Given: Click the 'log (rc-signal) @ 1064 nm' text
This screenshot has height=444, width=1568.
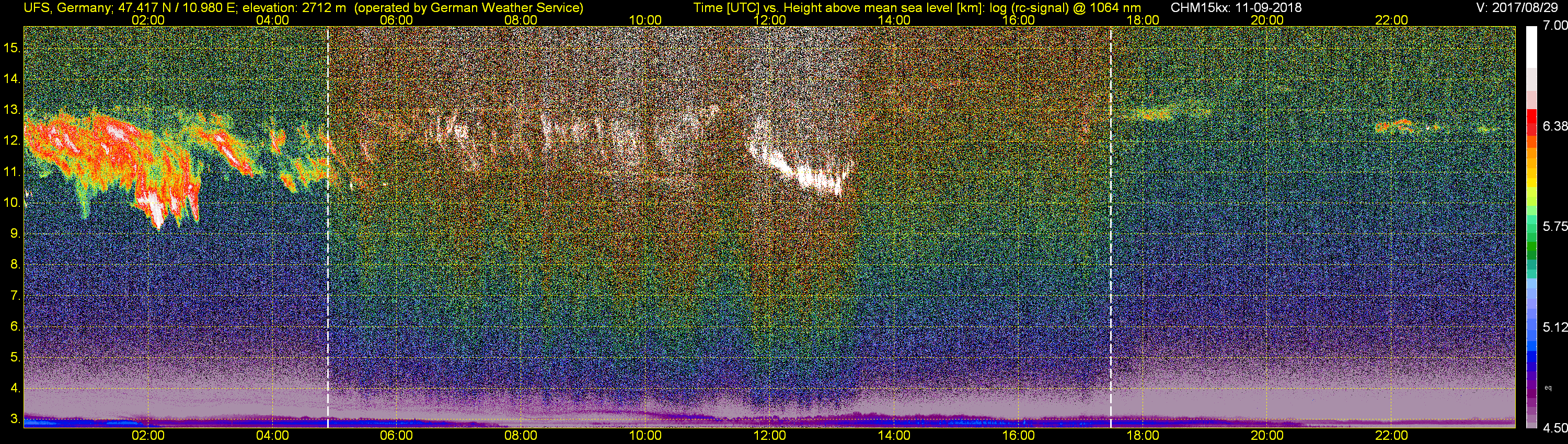Looking at the screenshot, I should click(x=1065, y=8).
